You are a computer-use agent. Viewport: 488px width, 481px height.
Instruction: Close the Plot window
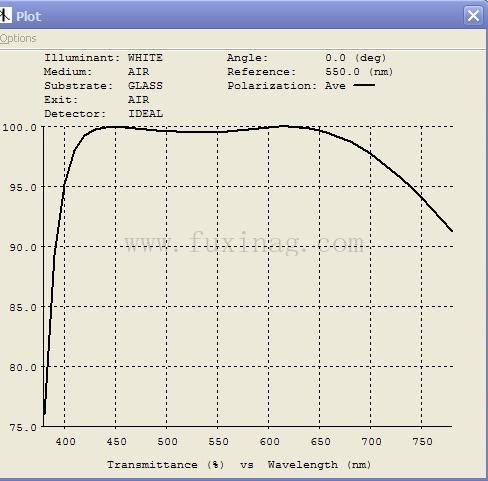pos(473,16)
